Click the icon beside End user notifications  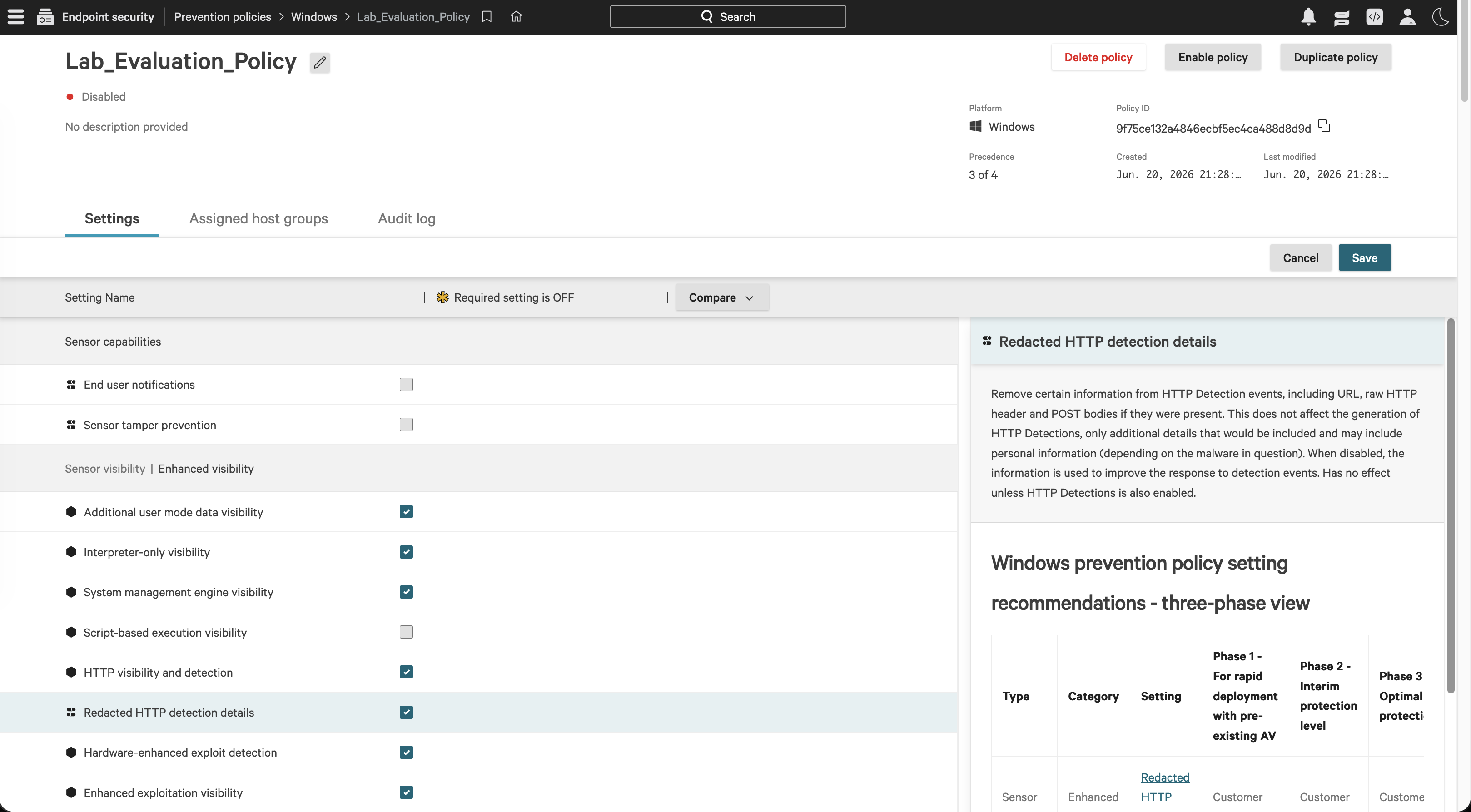coord(71,385)
